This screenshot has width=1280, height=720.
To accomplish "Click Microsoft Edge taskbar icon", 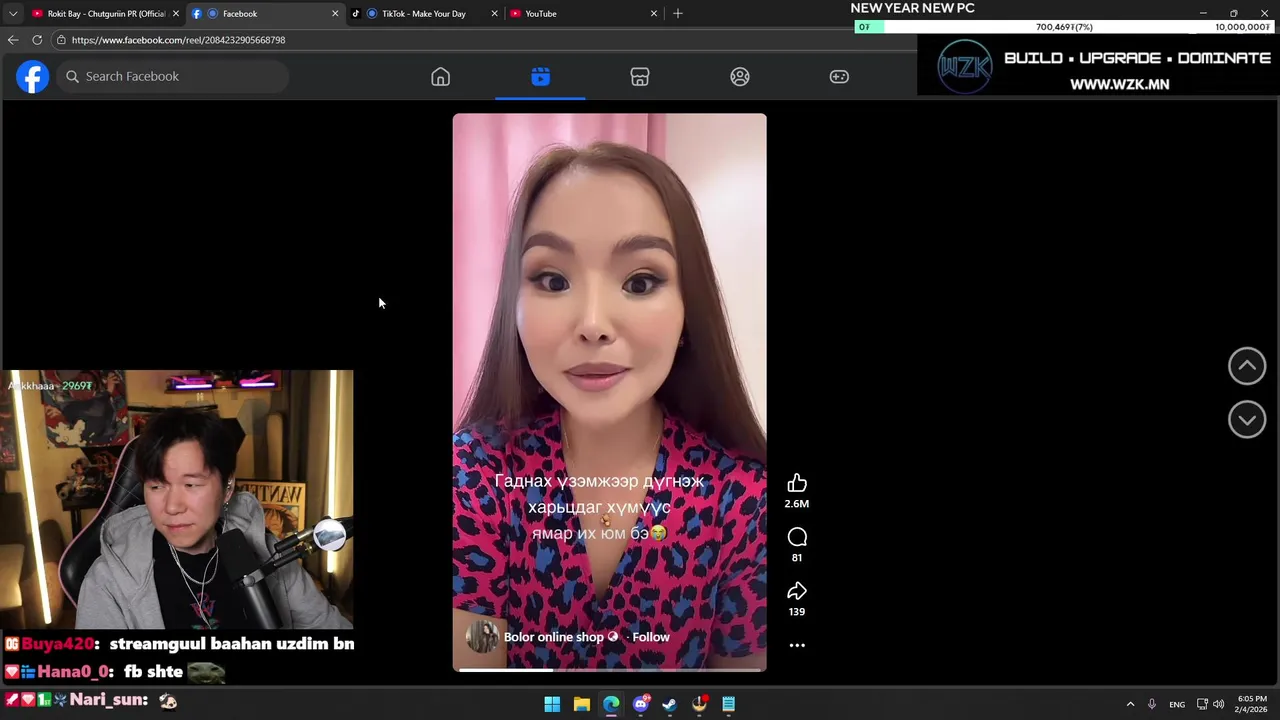I will coord(611,704).
